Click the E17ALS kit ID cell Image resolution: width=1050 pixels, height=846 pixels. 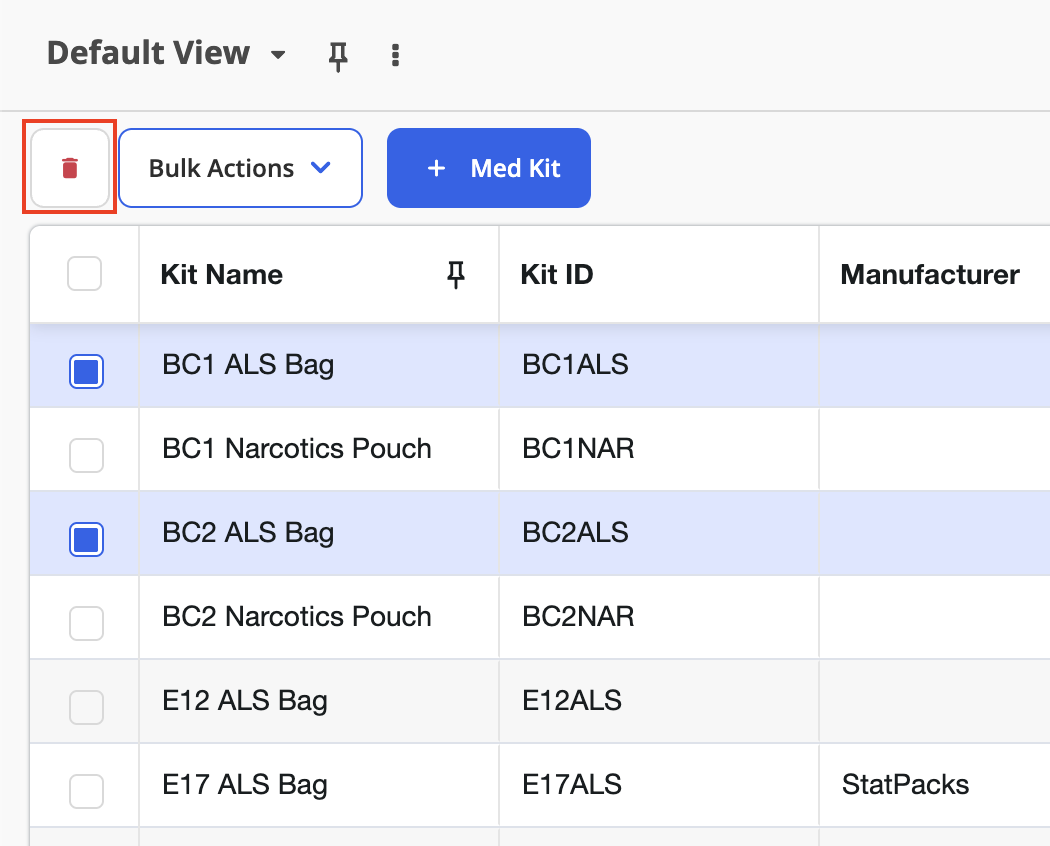pos(659,785)
